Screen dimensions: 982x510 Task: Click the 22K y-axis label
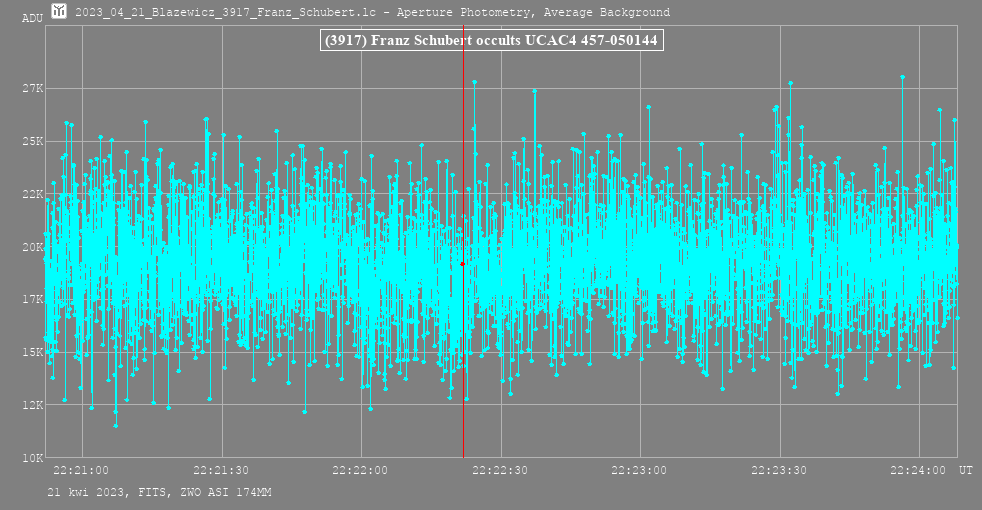tap(33, 194)
